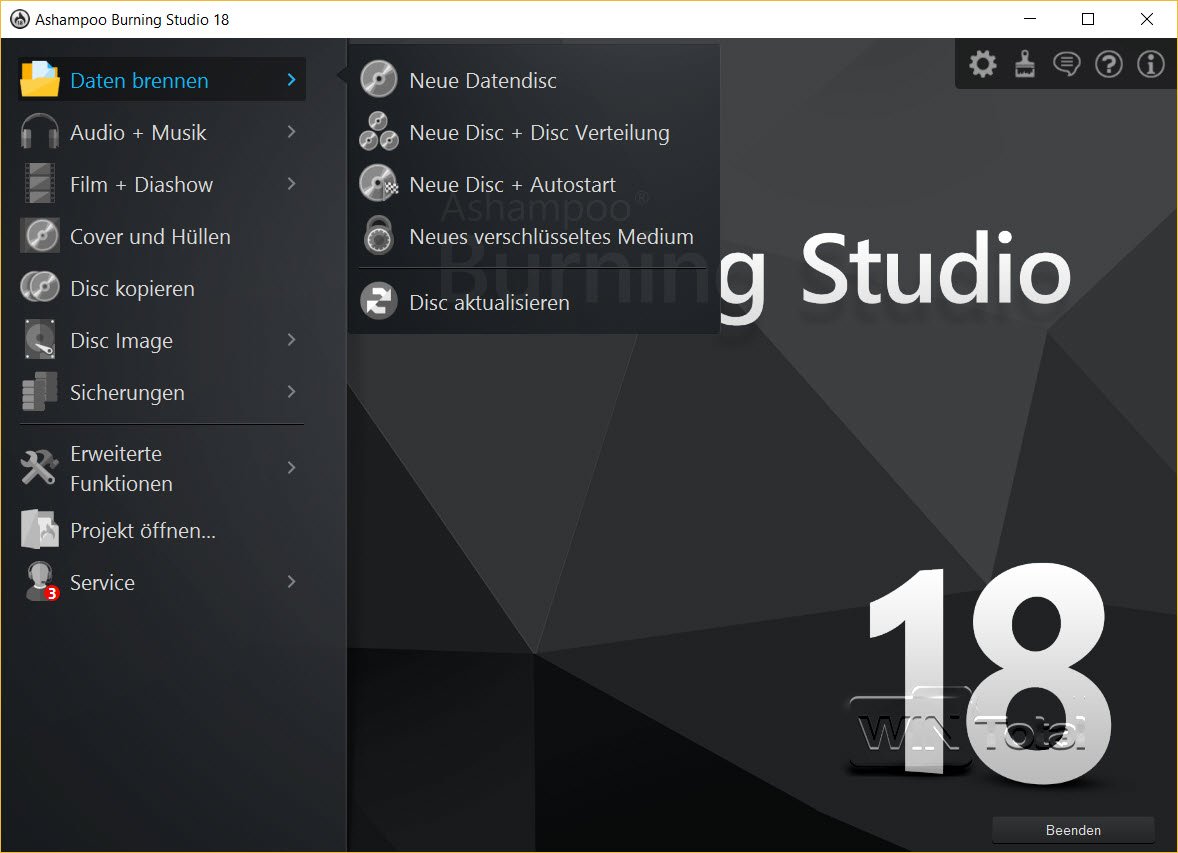Close the Ashampoo Burning Studio window
Image resolution: width=1178 pixels, height=853 pixels.
click(x=1146, y=19)
